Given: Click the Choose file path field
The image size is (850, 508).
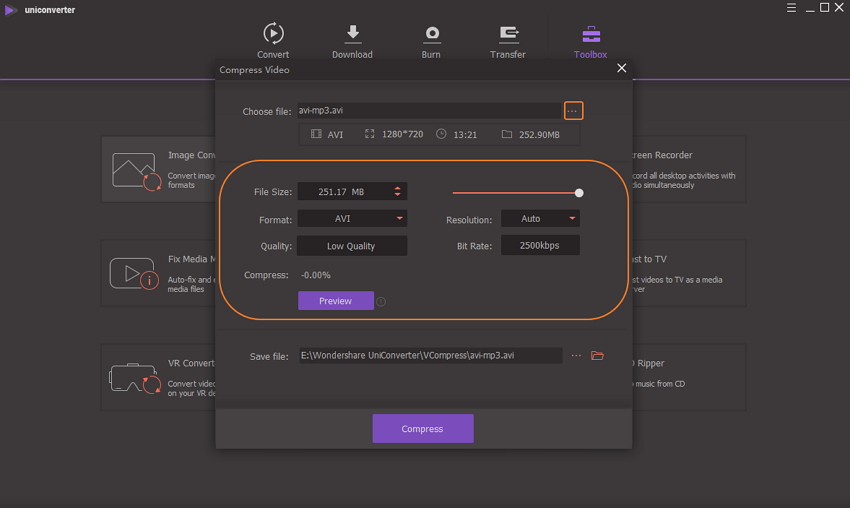Looking at the screenshot, I should [429, 111].
